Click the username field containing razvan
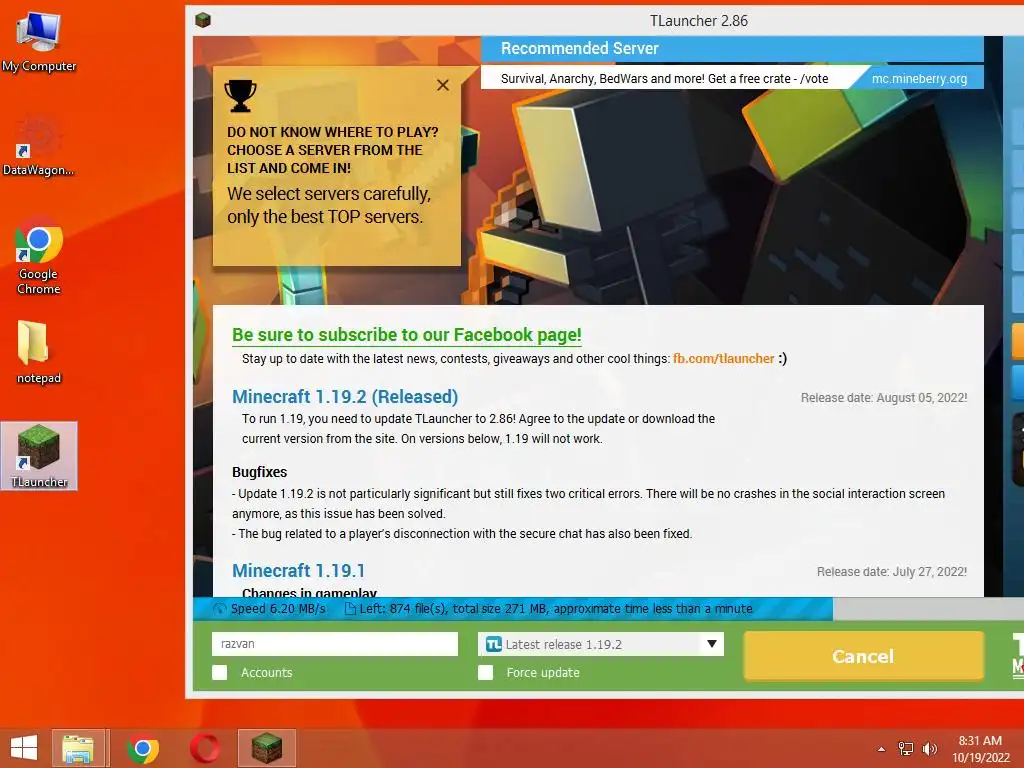 pos(335,644)
